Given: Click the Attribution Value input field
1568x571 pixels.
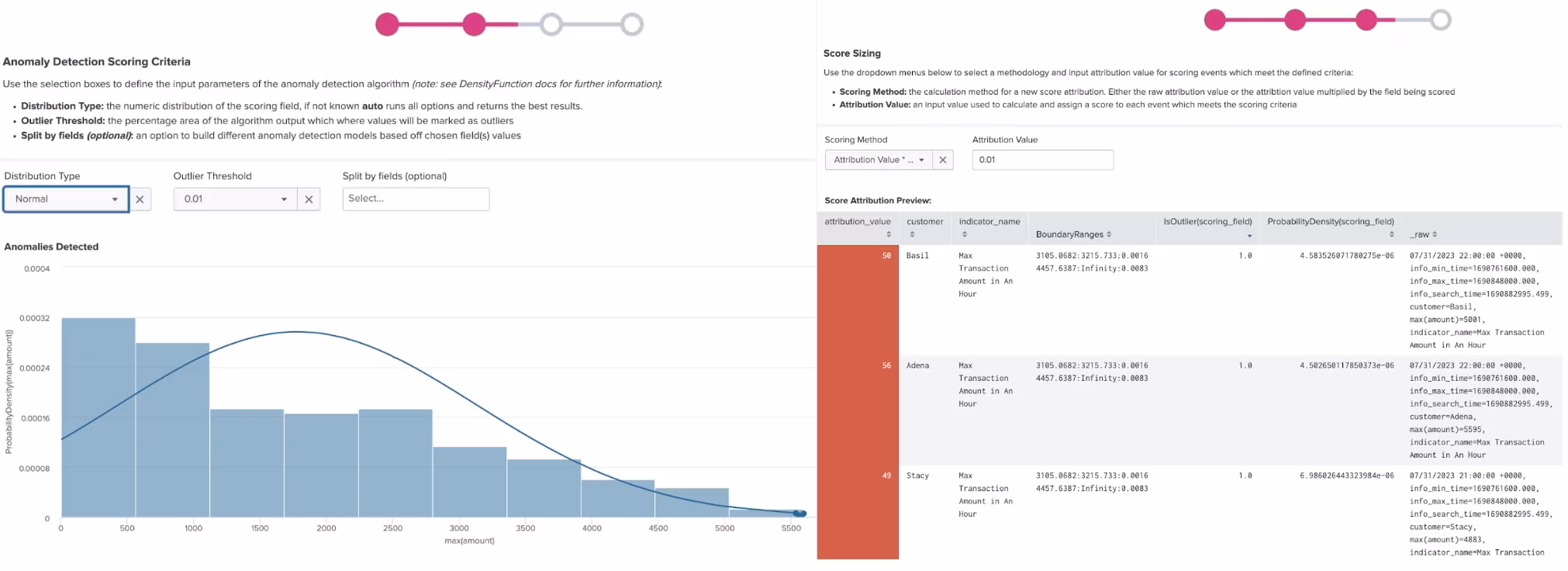Looking at the screenshot, I should pos(1042,160).
